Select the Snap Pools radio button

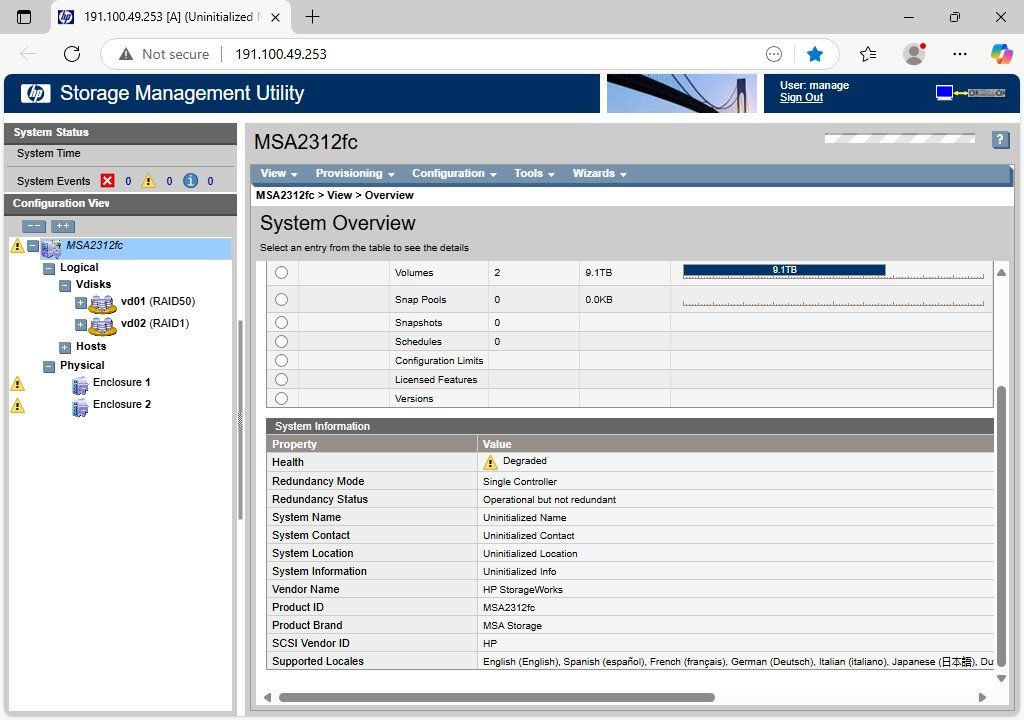tap(281, 299)
